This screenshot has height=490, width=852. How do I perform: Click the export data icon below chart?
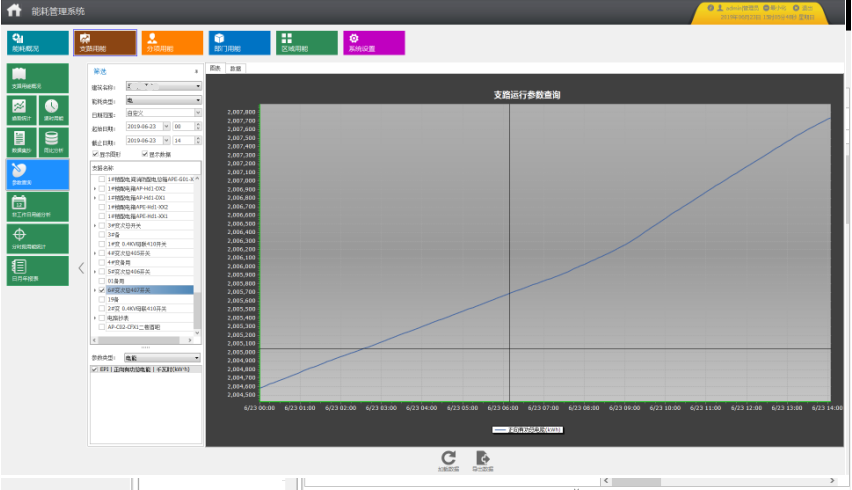[x=483, y=460]
